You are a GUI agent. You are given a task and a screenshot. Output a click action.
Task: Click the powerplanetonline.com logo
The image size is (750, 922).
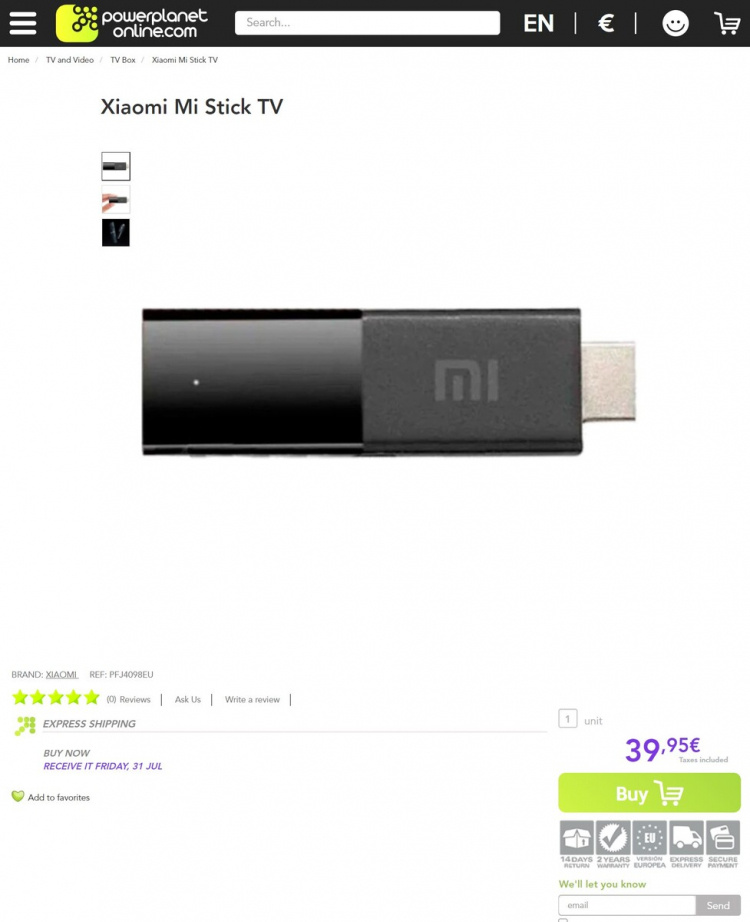(132, 24)
